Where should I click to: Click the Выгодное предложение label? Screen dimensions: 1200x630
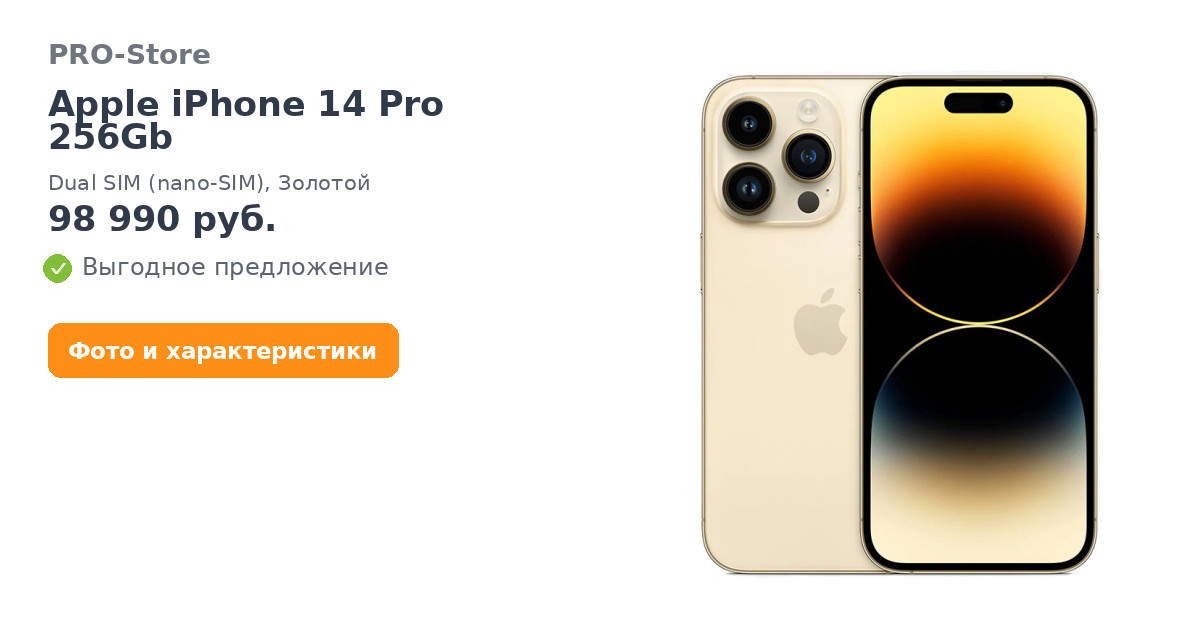click(x=235, y=267)
